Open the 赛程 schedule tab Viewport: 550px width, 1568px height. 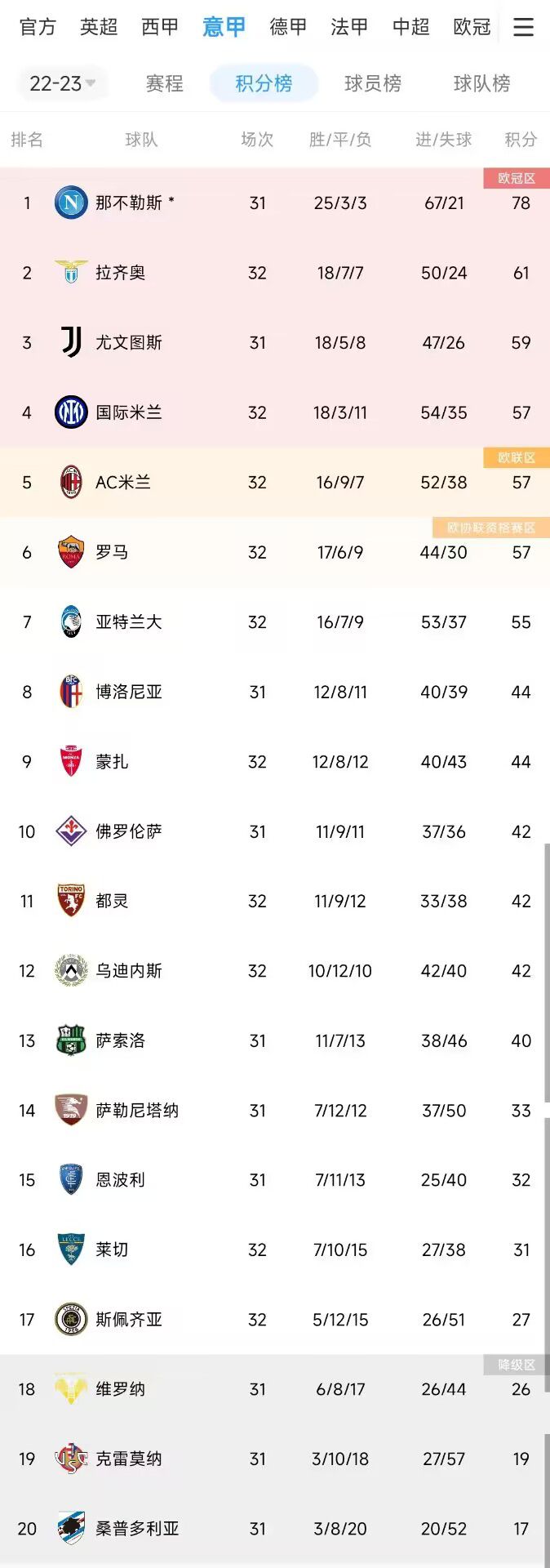(x=164, y=83)
